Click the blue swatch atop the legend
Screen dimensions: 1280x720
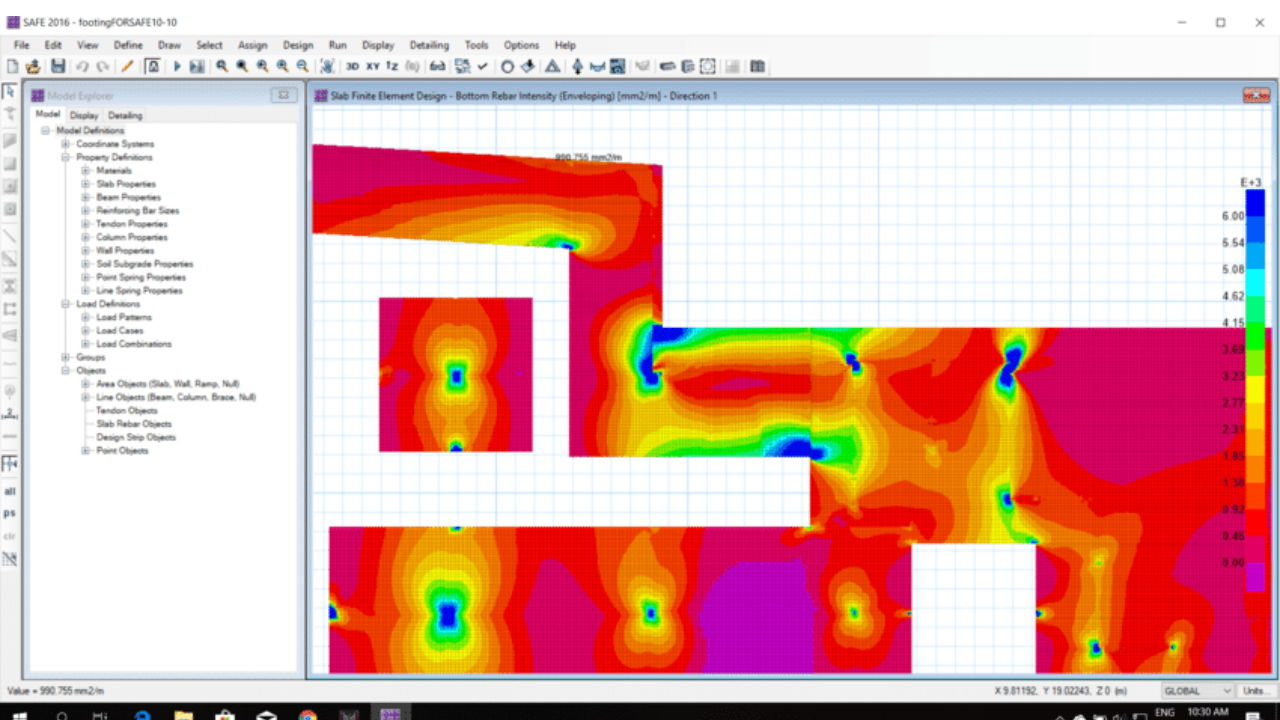coord(1254,201)
